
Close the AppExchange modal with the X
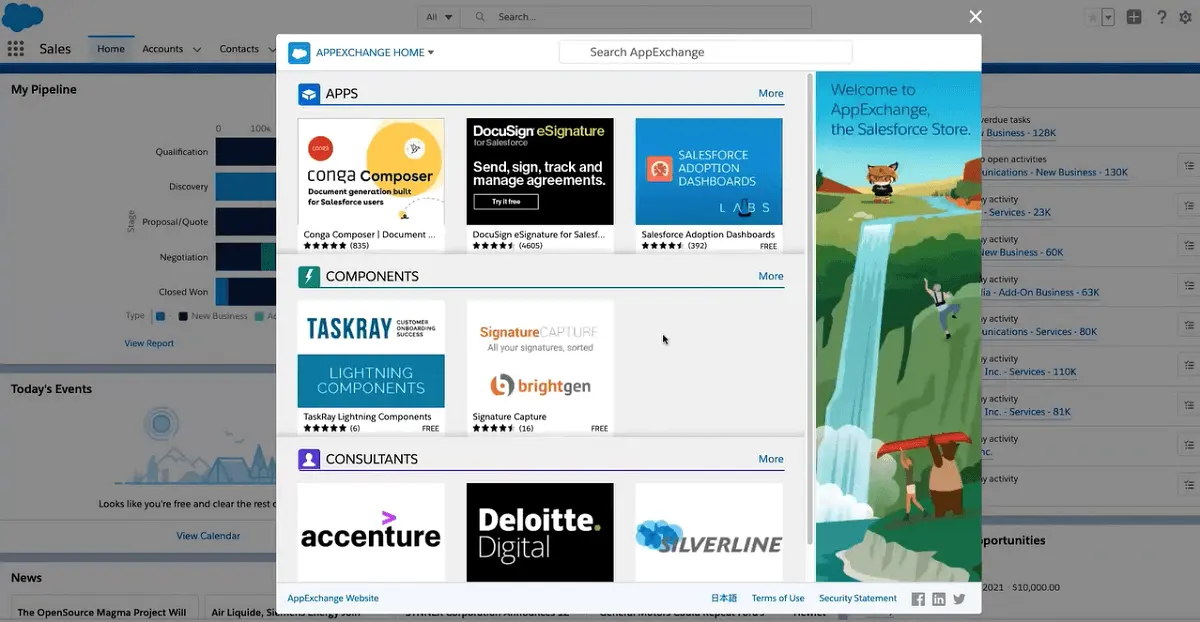(x=976, y=16)
